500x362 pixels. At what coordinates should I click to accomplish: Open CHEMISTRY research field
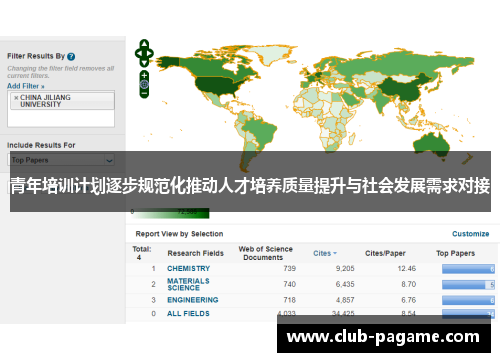[x=188, y=268]
